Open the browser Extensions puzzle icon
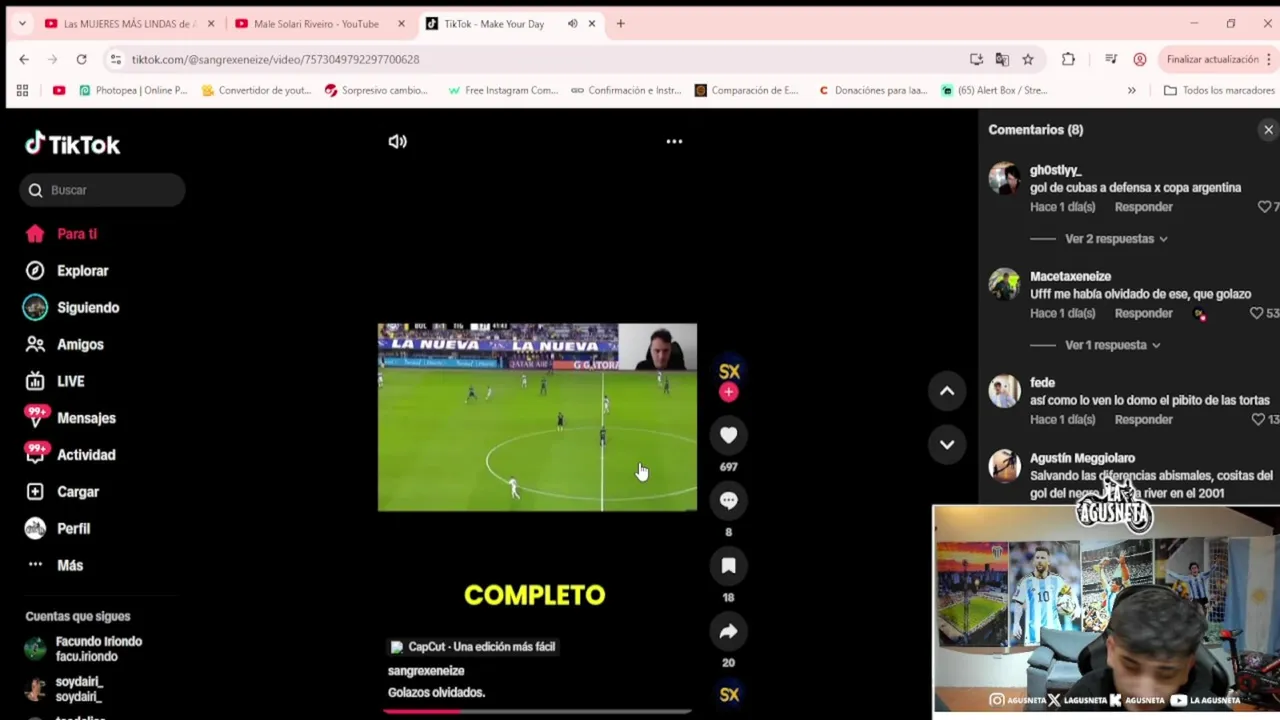Screen dimensions: 1280x720 (x=1068, y=60)
